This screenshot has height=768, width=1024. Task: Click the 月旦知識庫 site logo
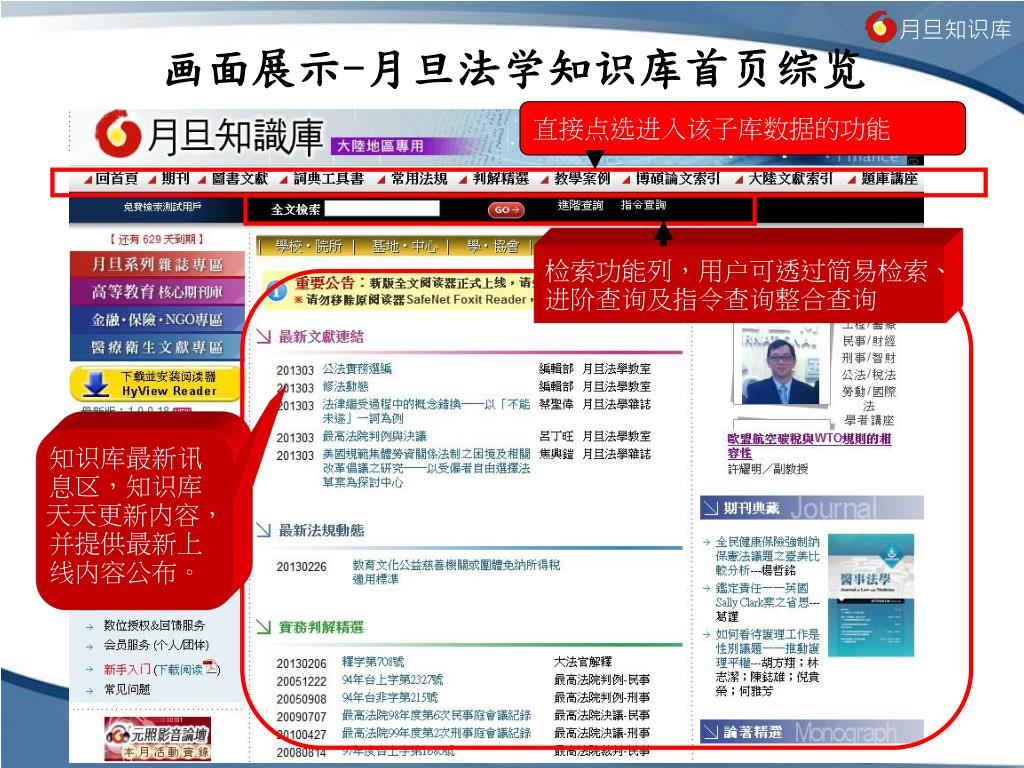[209, 135]
